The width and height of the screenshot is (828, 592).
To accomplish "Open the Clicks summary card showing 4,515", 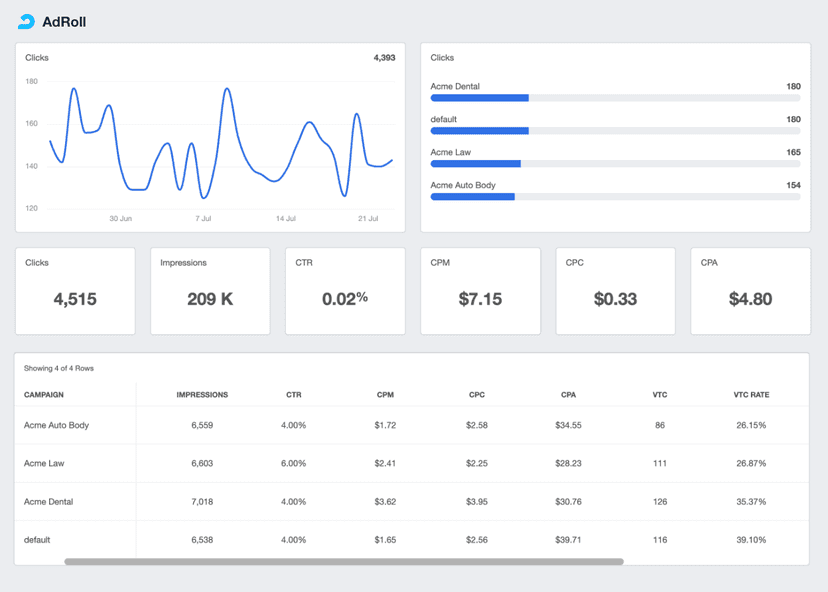I will 75,289.
